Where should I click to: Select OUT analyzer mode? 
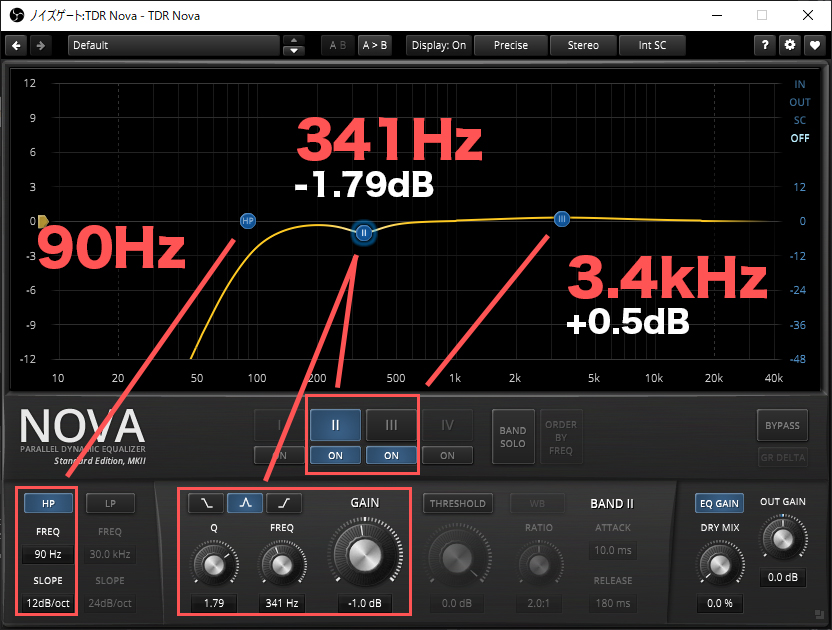tap(800, 102)
